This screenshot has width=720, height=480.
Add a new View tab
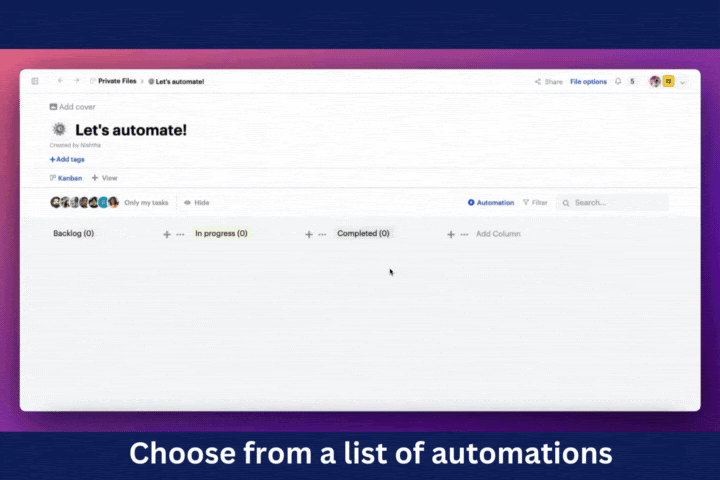tap(104, 178)
